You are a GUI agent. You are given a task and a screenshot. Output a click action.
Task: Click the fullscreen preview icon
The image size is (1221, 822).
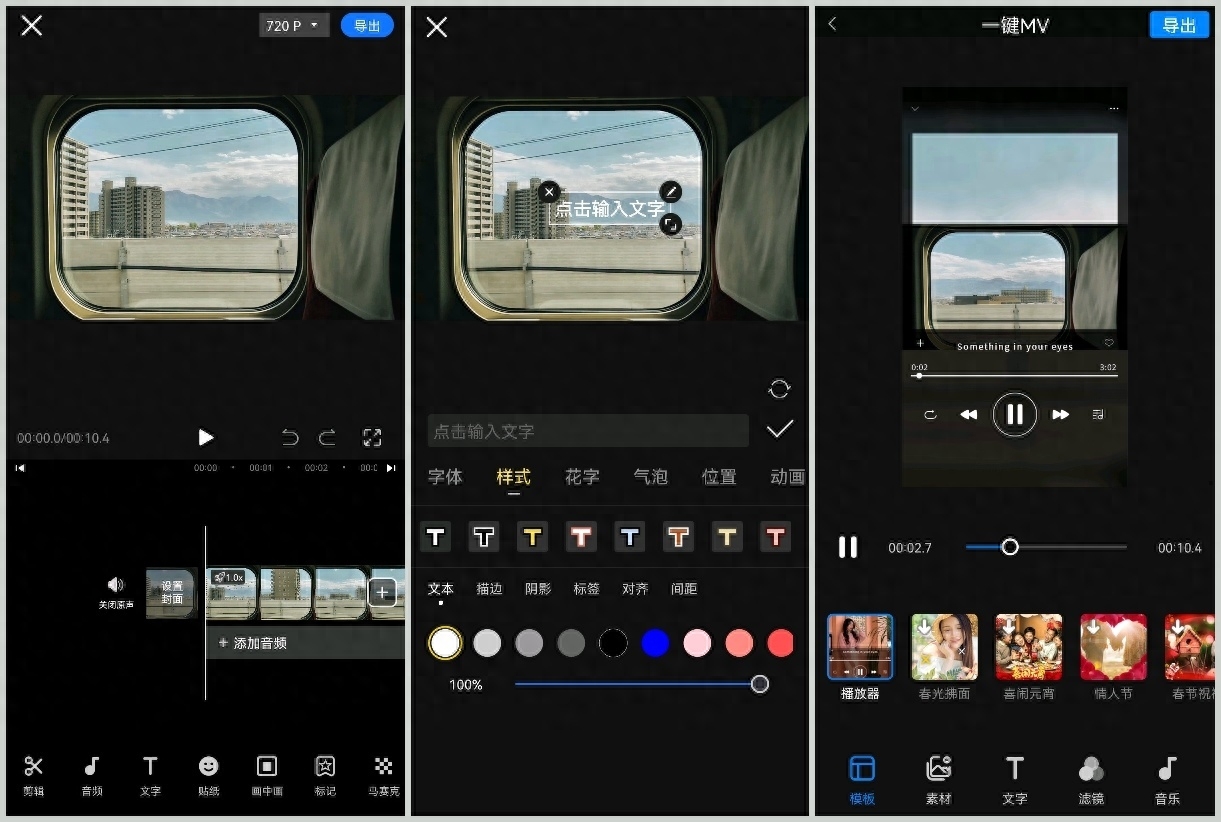click(372, 437)
